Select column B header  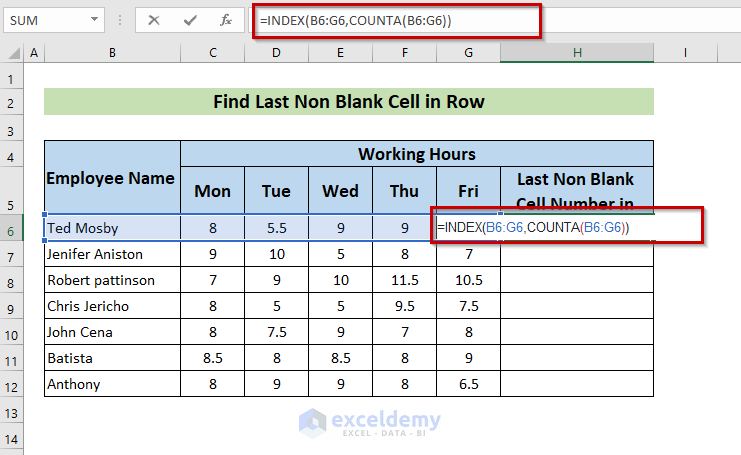112,53
